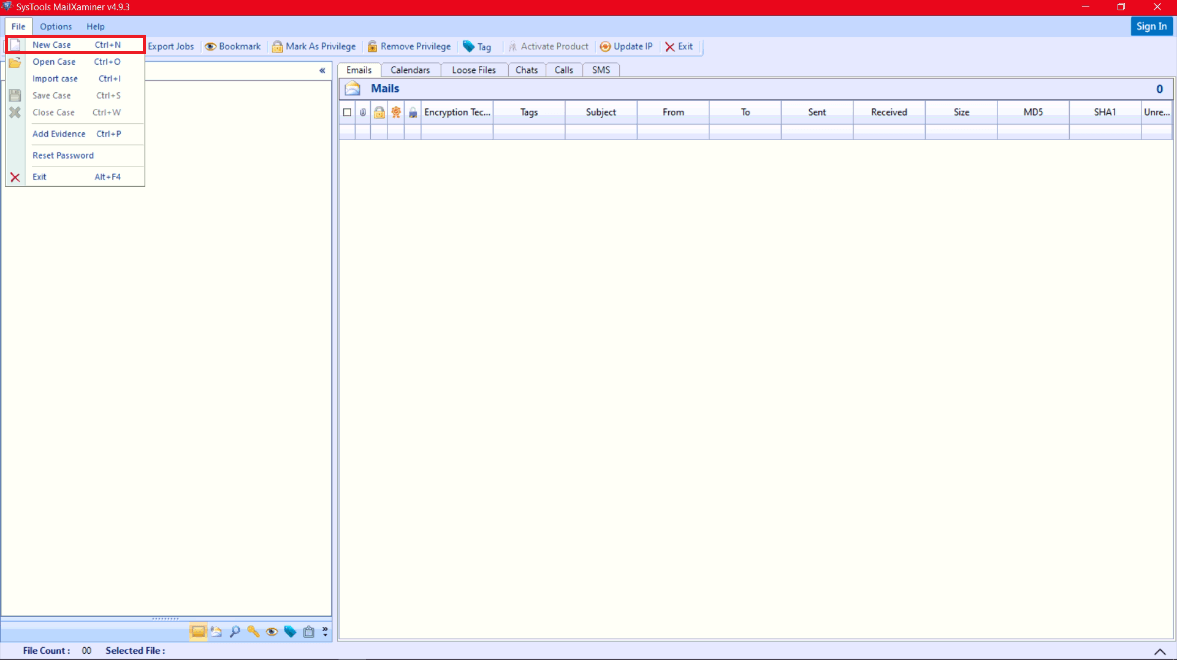Screen dimensions: 1177x660
Task: Click the Selected File status field
Action: point(135,650)
